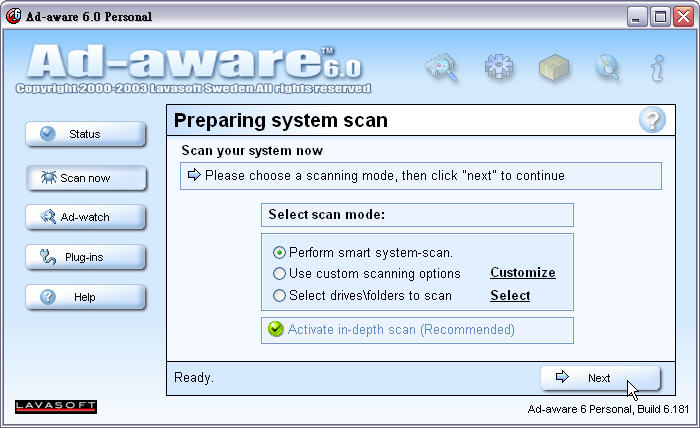Click the Lavasoft logo
Screen dimensions: 700x428
pyautogui.click(x=56, y=407)
